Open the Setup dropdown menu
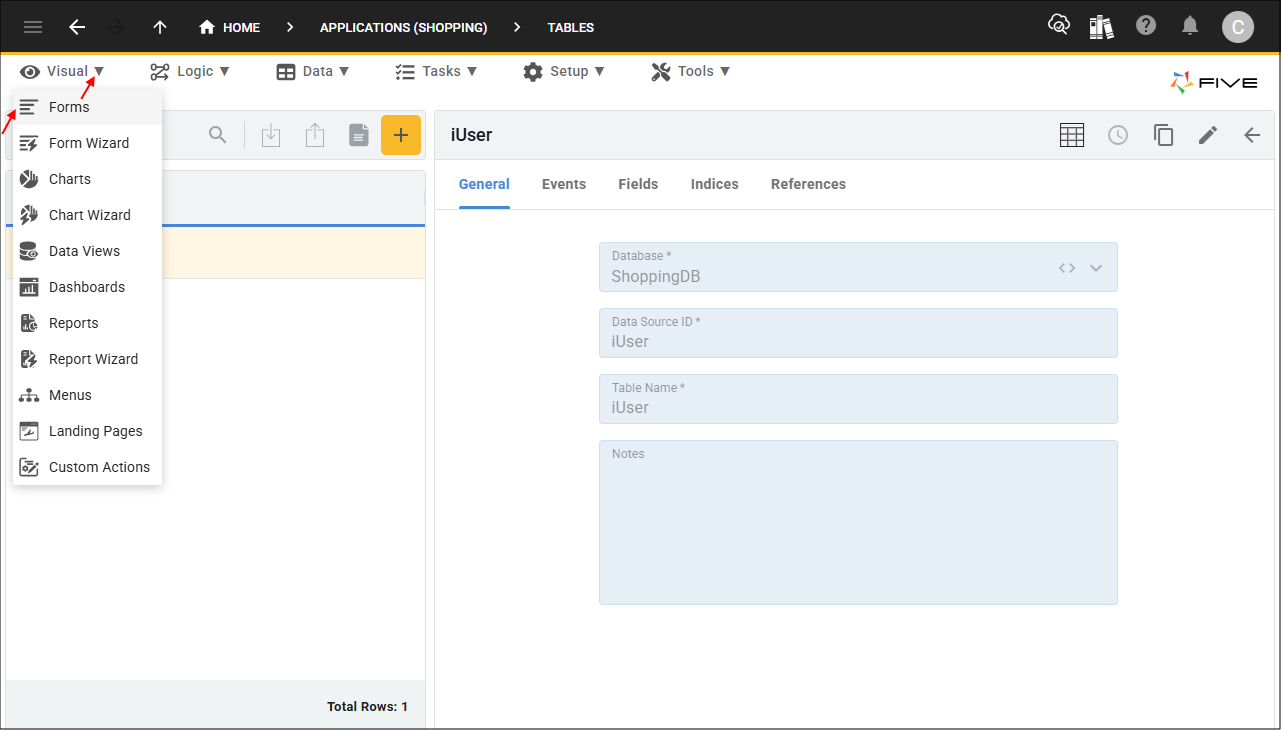The height and width of the screenshot is (730, 1281). point(564,71)
